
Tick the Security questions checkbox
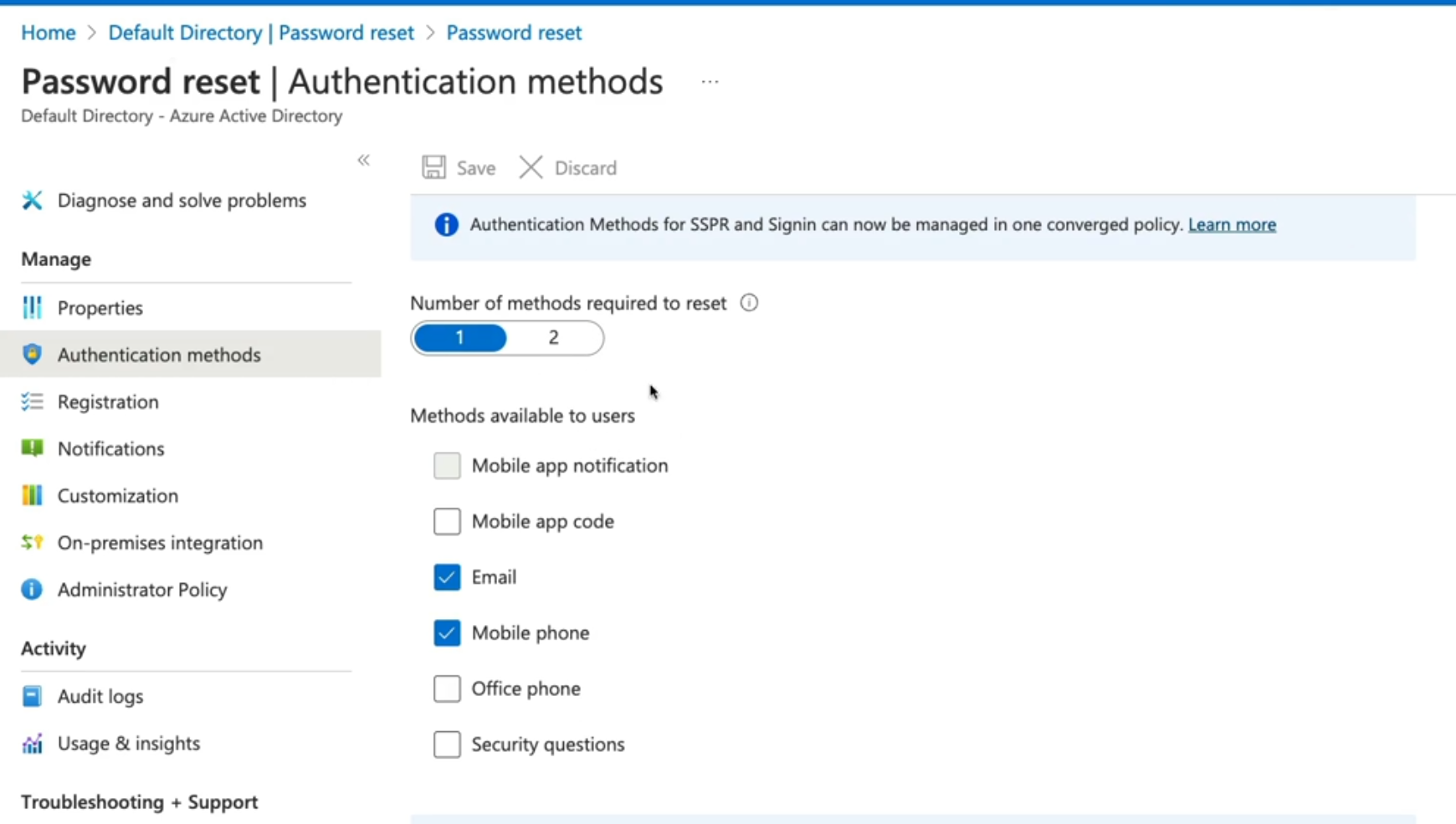[447, 745]
